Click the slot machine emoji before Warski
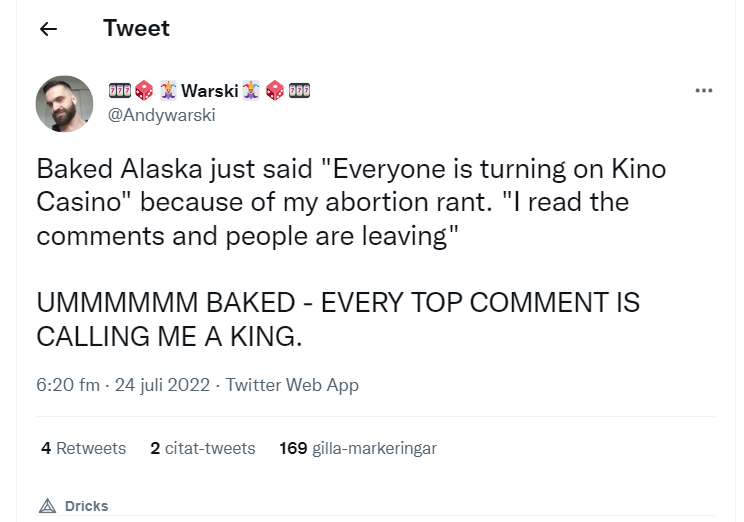This screenshot has height=522, width=744. coord(118,91)
